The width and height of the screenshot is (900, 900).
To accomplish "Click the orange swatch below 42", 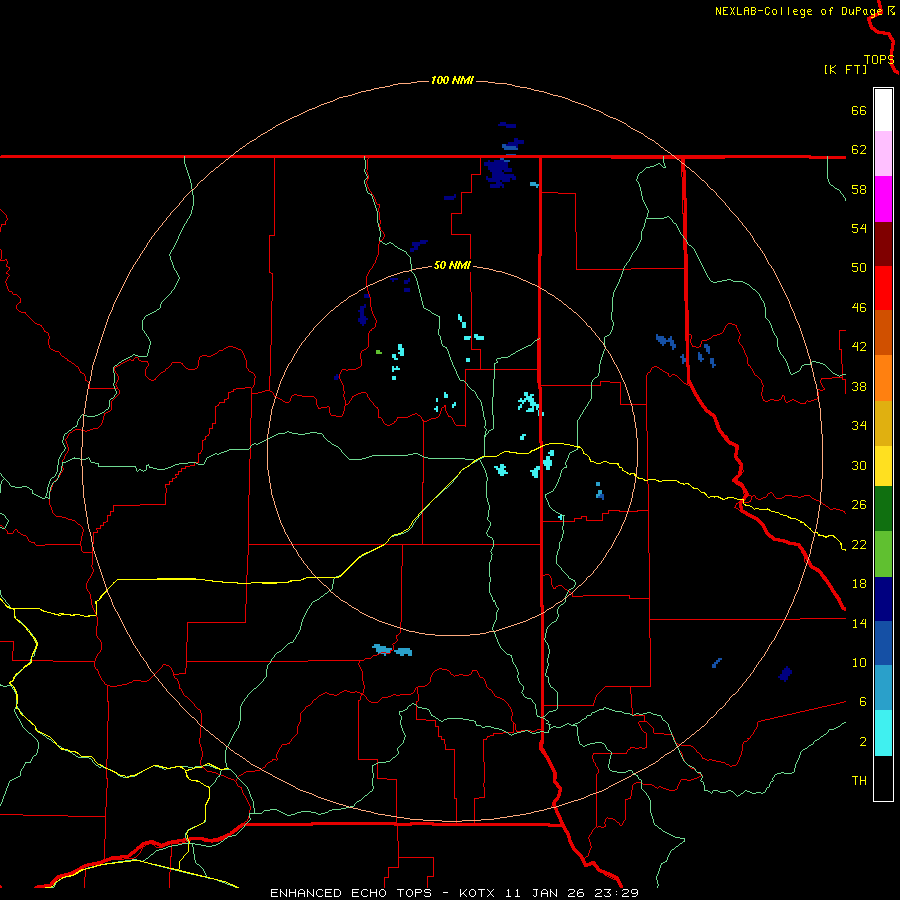I will [883, 378].
